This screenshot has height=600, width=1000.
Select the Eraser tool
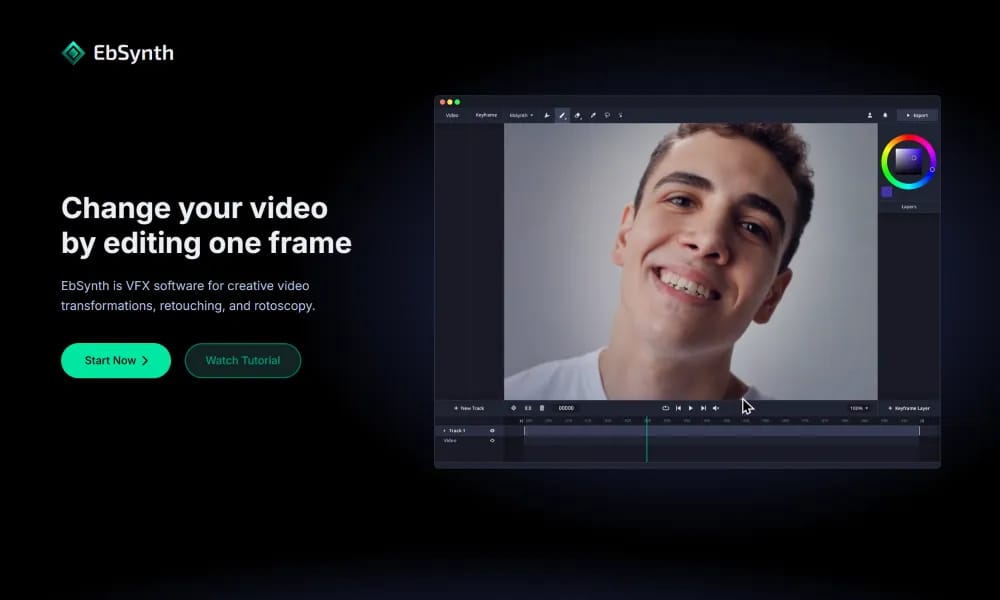tap(578, 115)
